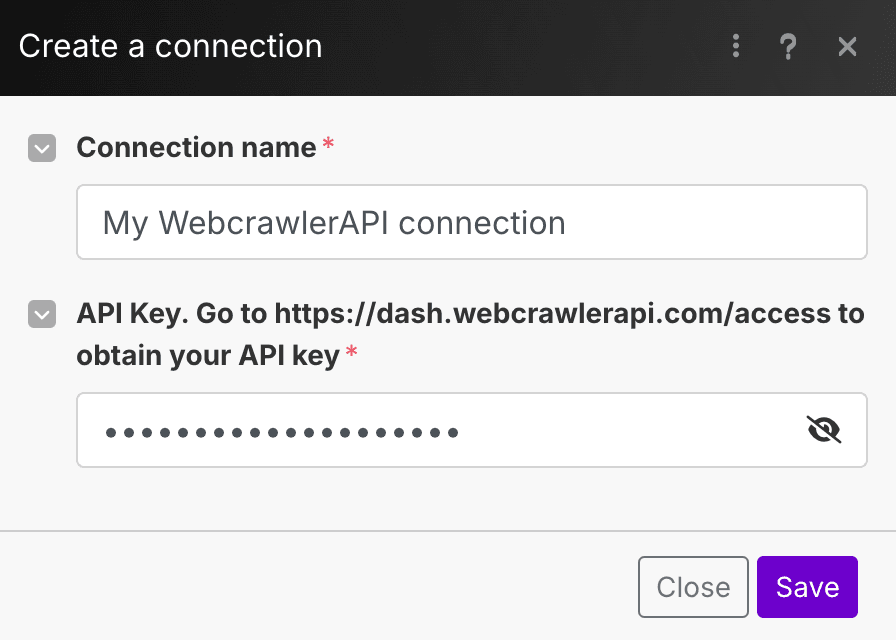Click the required asterisk beside Connection name
Image resolution: width=896 pixels, height=640 pixels.
click(x=327, y=141)
